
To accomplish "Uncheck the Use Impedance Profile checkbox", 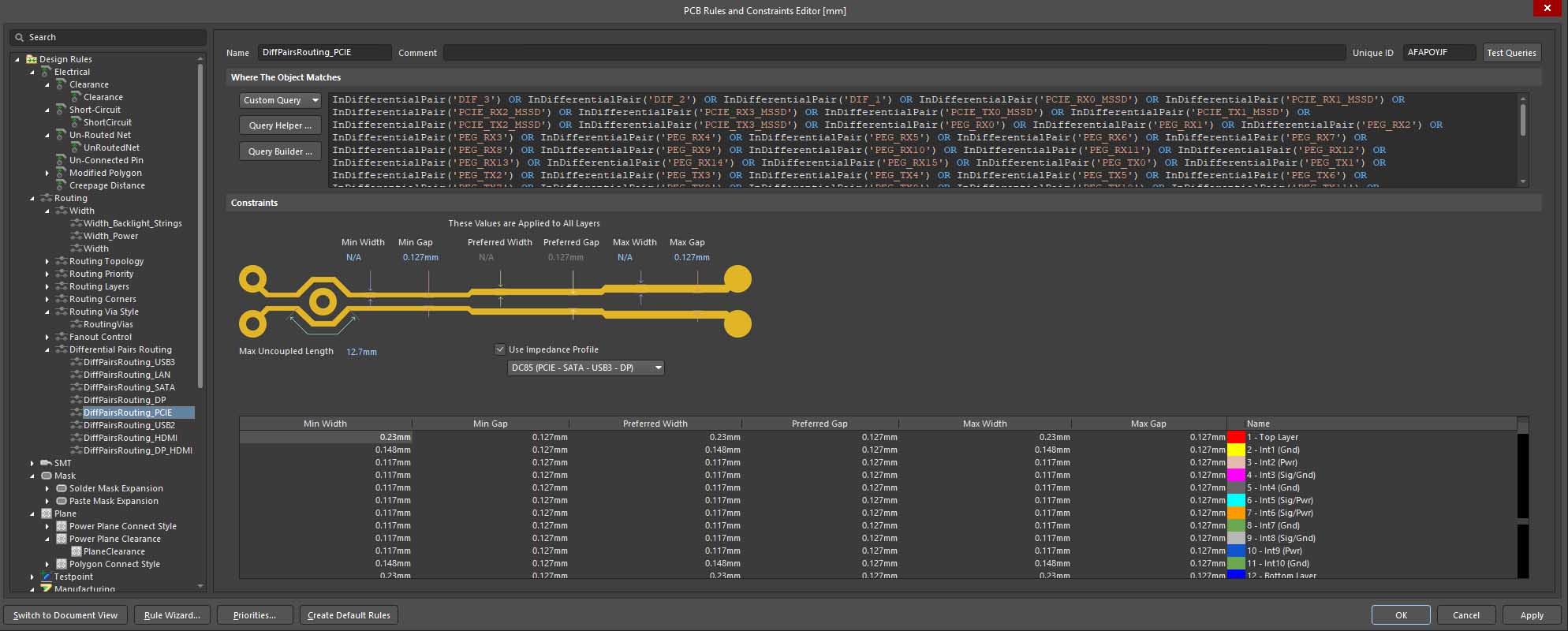I will point(499,349).
